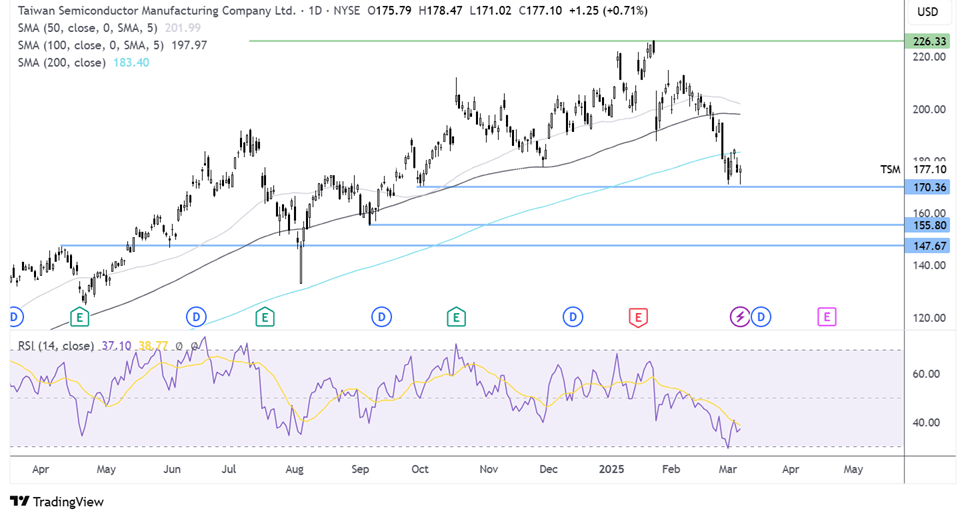Open the green E earnings marker in mid-October
The width and height of the screenshot is (967, 519).
pos(456,317)
